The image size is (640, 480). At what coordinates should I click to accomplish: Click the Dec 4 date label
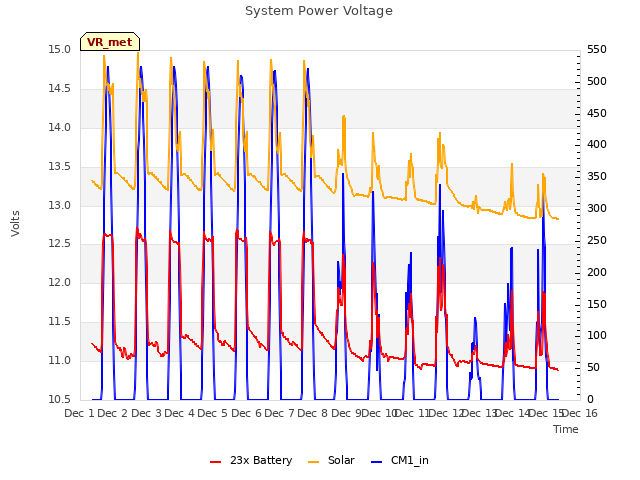pos(180,413)
